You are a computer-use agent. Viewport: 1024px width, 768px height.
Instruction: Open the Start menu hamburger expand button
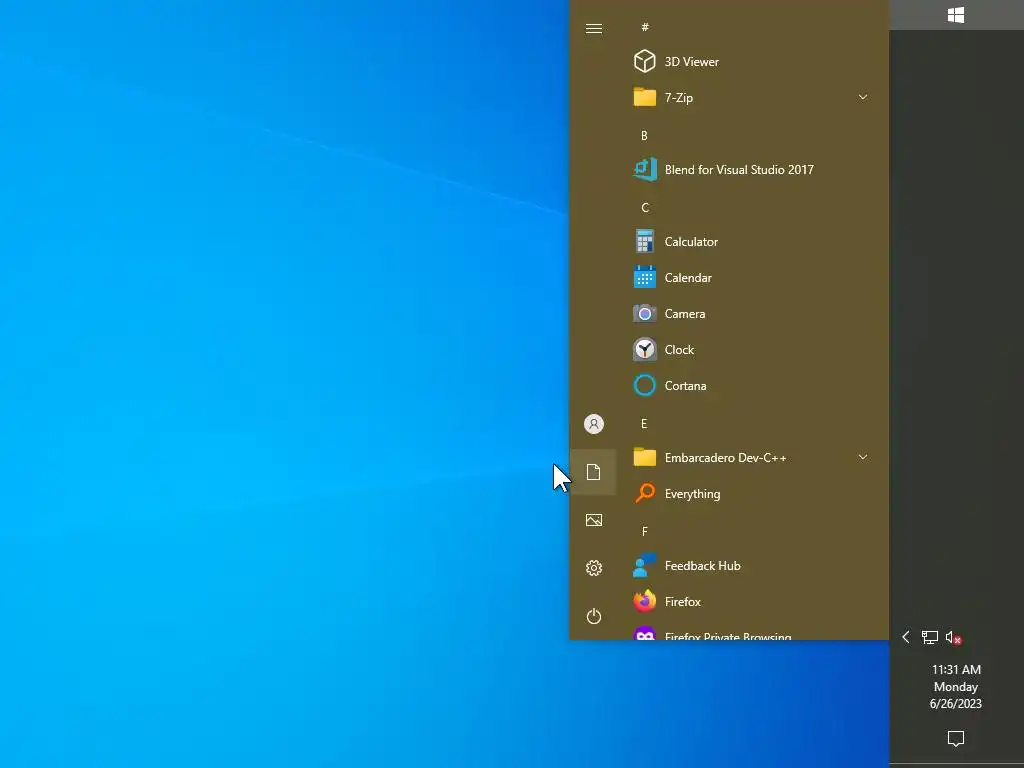pos(594,29)
